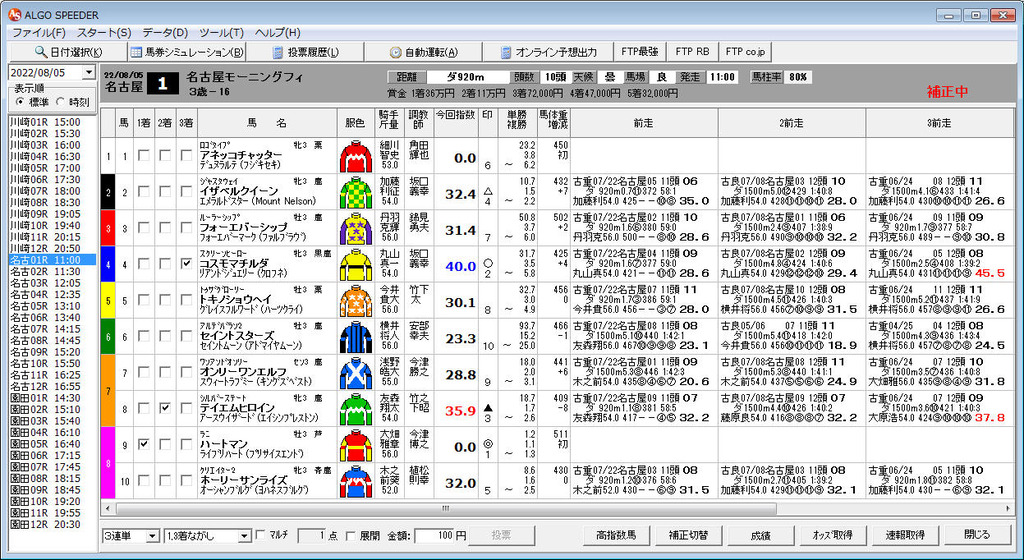The width and height of the screenshot is (1024, 560).
Task: Click the document icon on オンライン予想出力
Action: (x=505, y=52)
